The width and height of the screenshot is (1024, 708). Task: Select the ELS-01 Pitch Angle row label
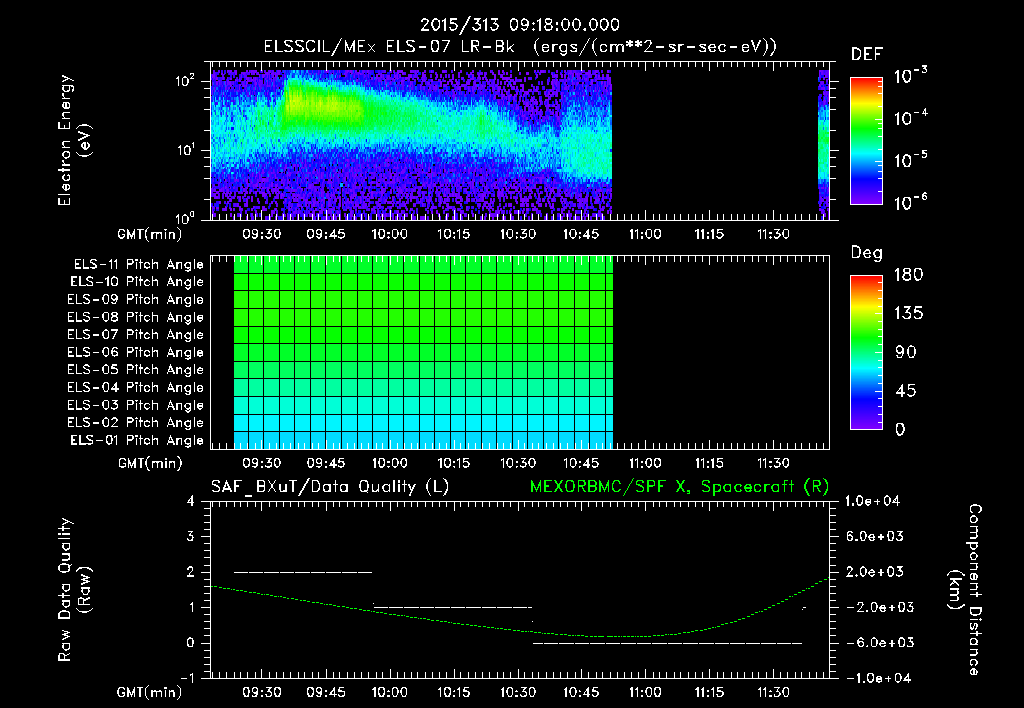click(137, 441)
